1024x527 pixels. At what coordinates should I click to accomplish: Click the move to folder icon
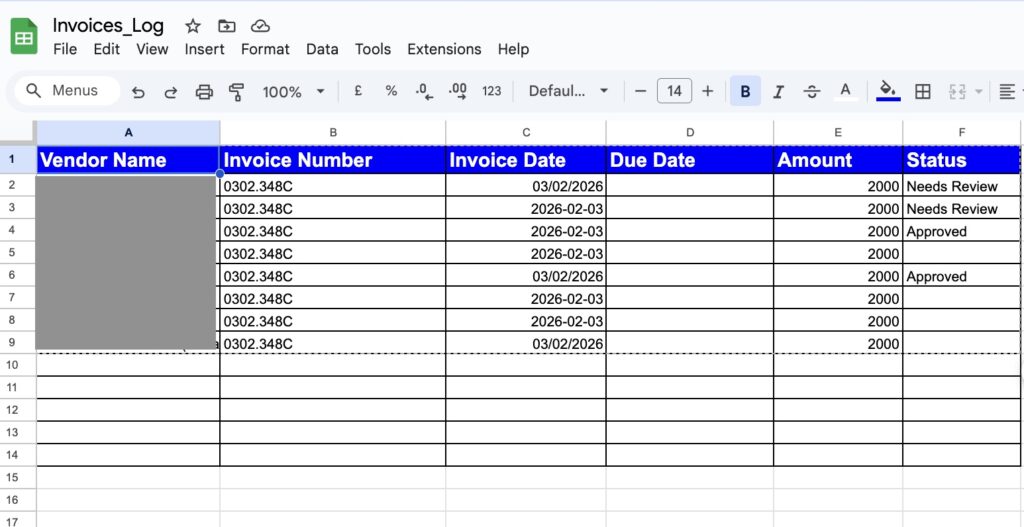227,26
